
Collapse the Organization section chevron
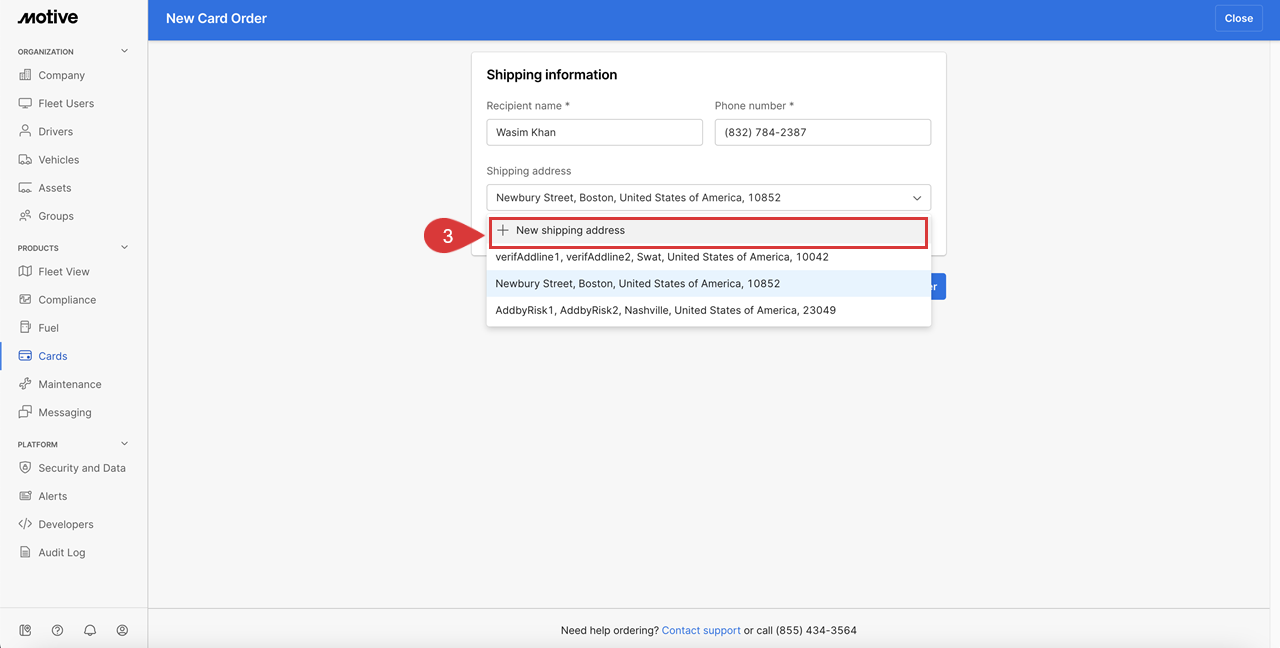[x=125, y=51]
